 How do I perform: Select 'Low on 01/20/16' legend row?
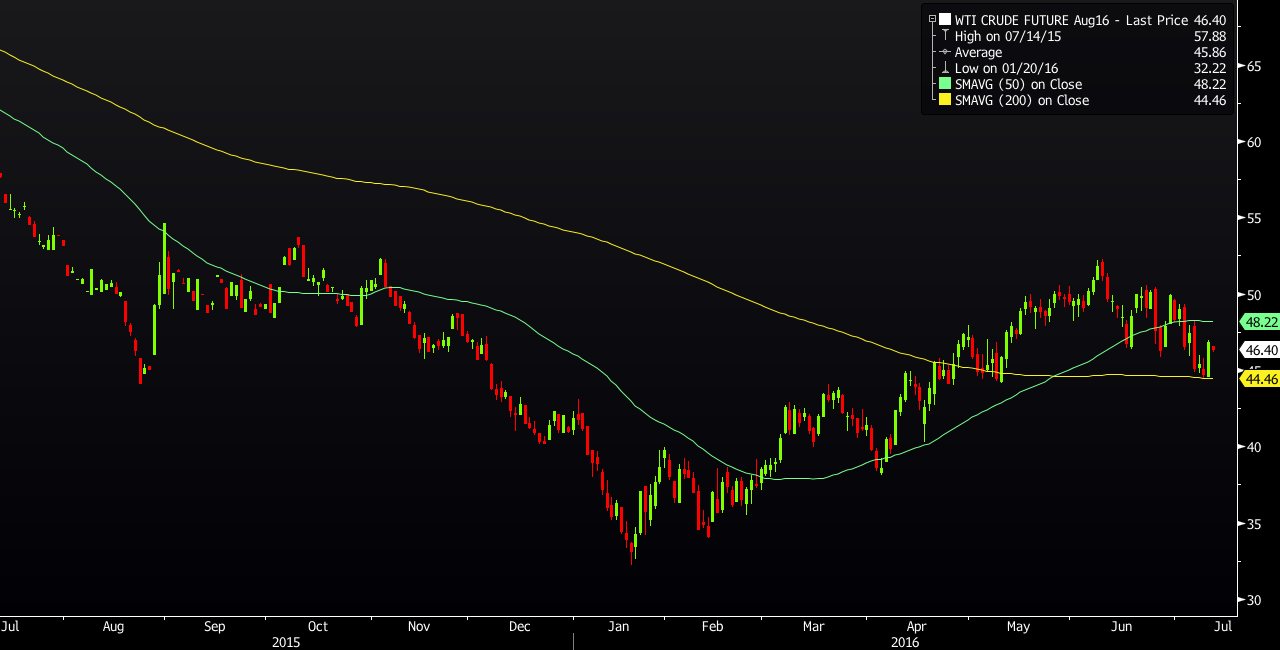pyautogui.click(x=1007, y=68)
